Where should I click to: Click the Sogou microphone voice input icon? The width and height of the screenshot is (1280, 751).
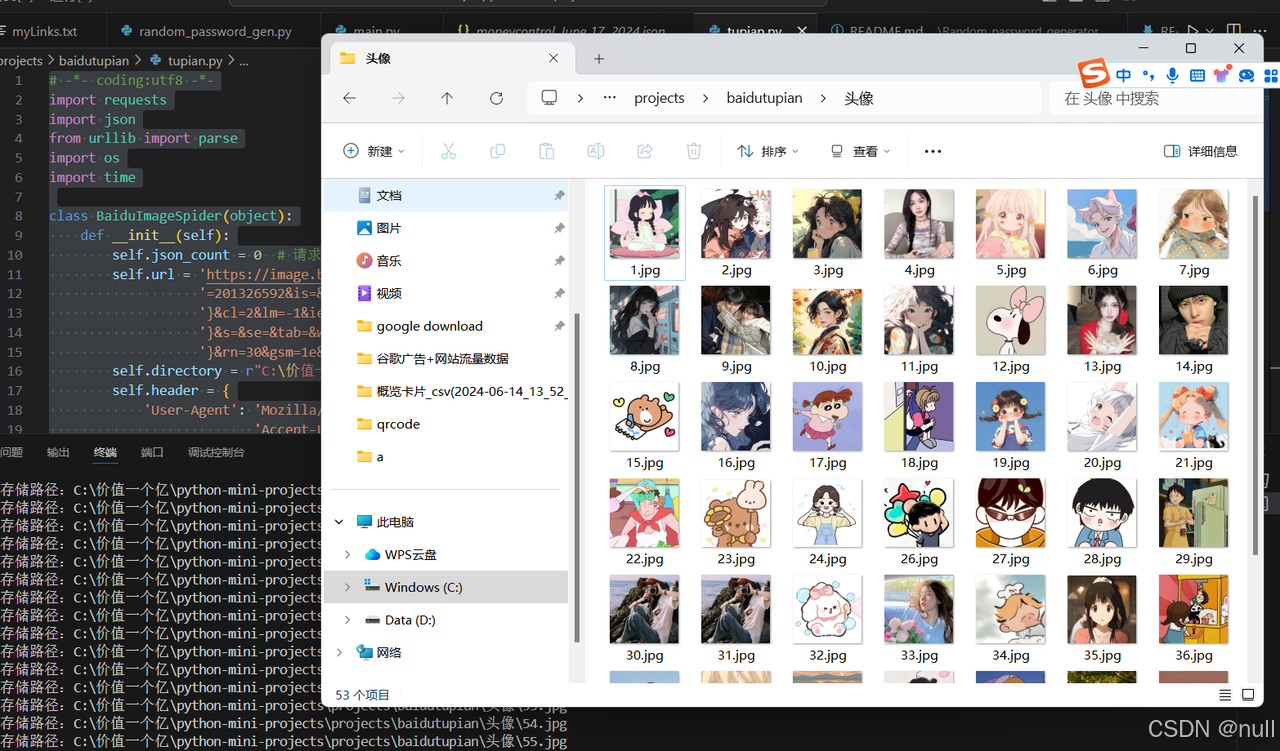(x=1172, y=75)
